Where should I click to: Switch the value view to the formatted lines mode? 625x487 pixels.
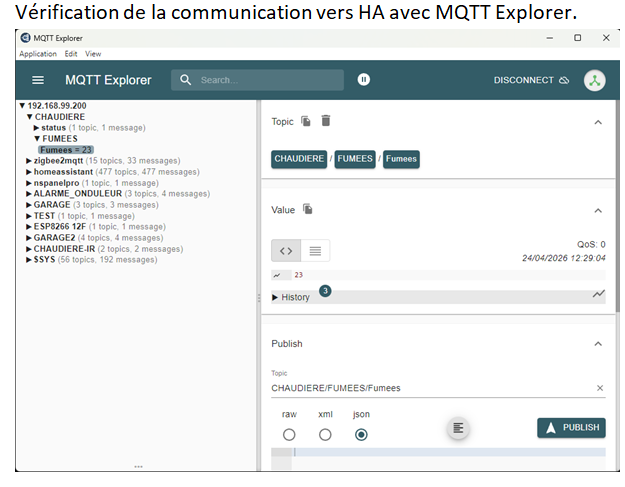(315, 251)
